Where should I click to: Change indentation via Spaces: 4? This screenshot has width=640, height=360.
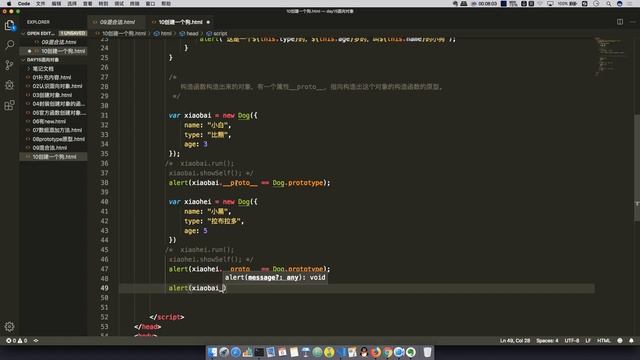tap(547, 340)
